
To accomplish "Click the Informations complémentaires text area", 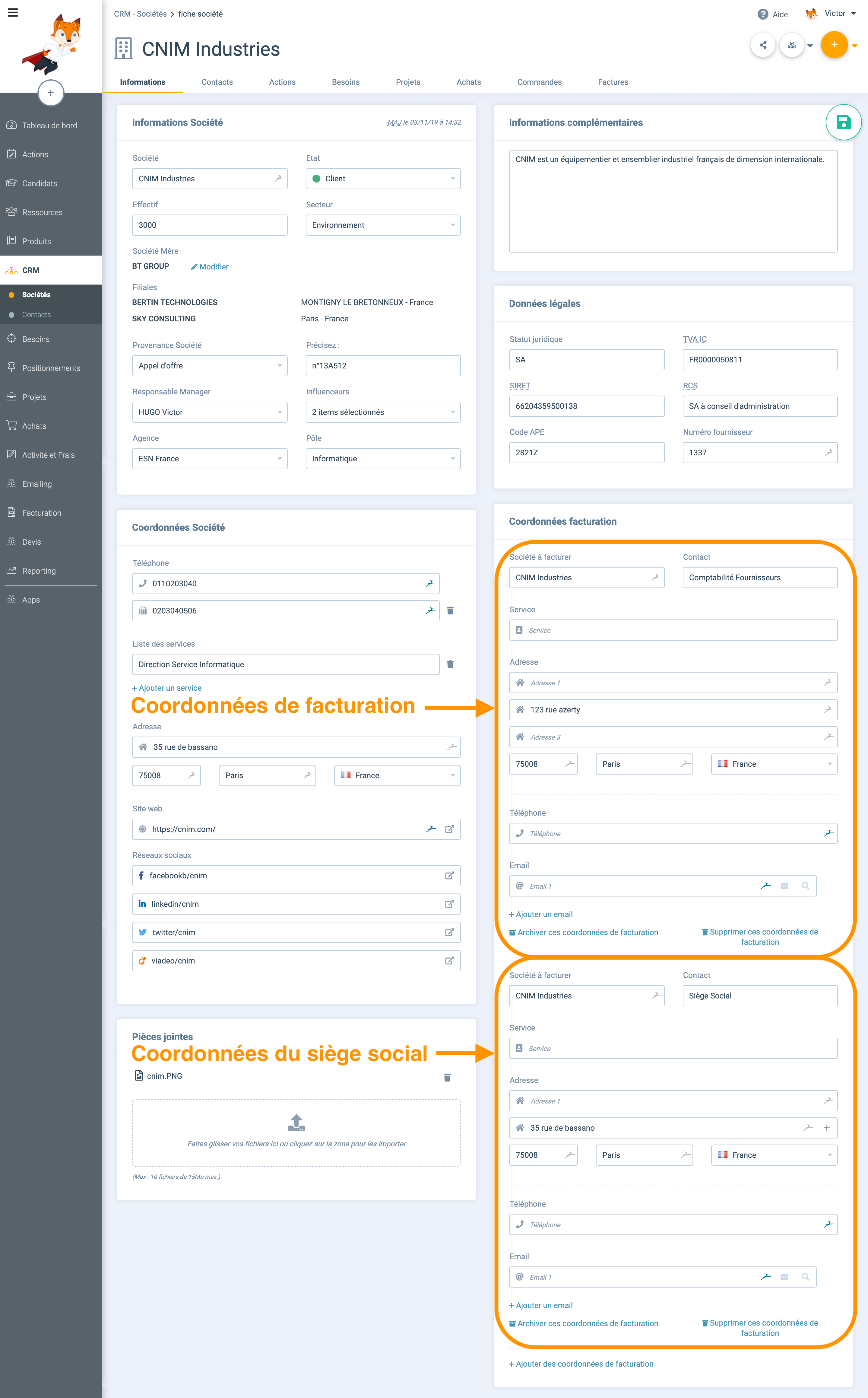I will 673,201.
